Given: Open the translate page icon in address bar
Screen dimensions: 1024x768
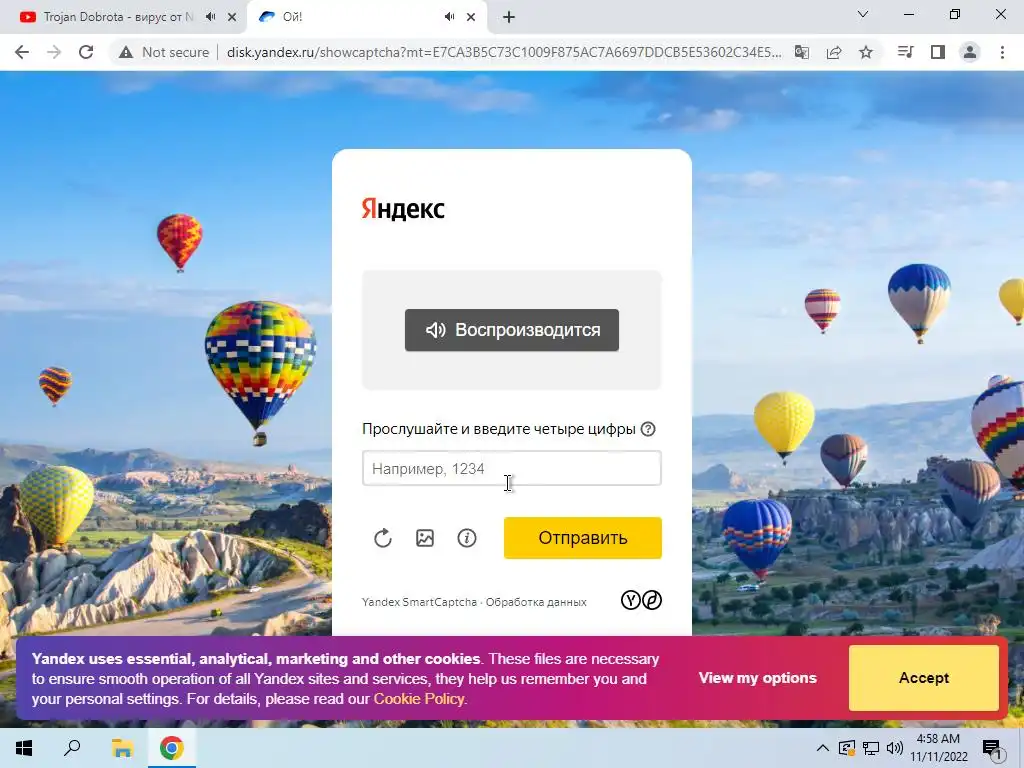Looking at the screenshot, I should [802, 52].
